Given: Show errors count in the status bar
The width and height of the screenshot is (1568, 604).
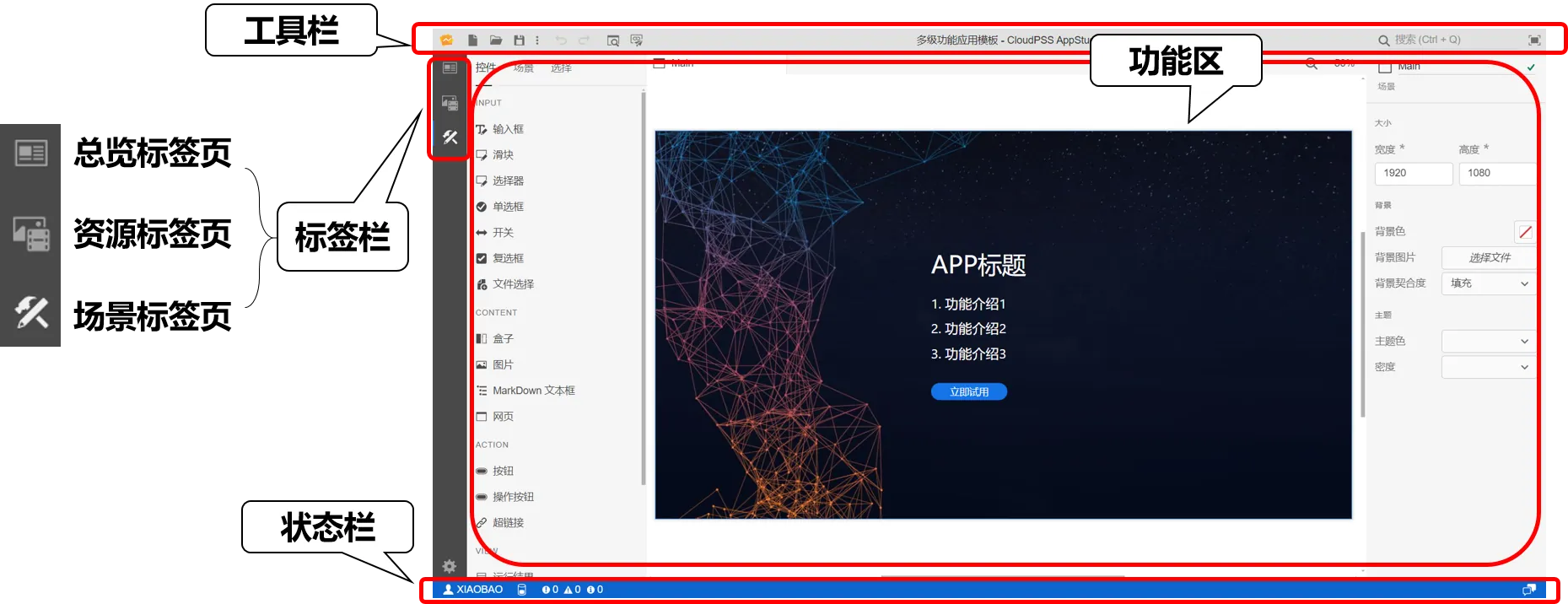Looking at the screenshot, I should coord(550,590).
